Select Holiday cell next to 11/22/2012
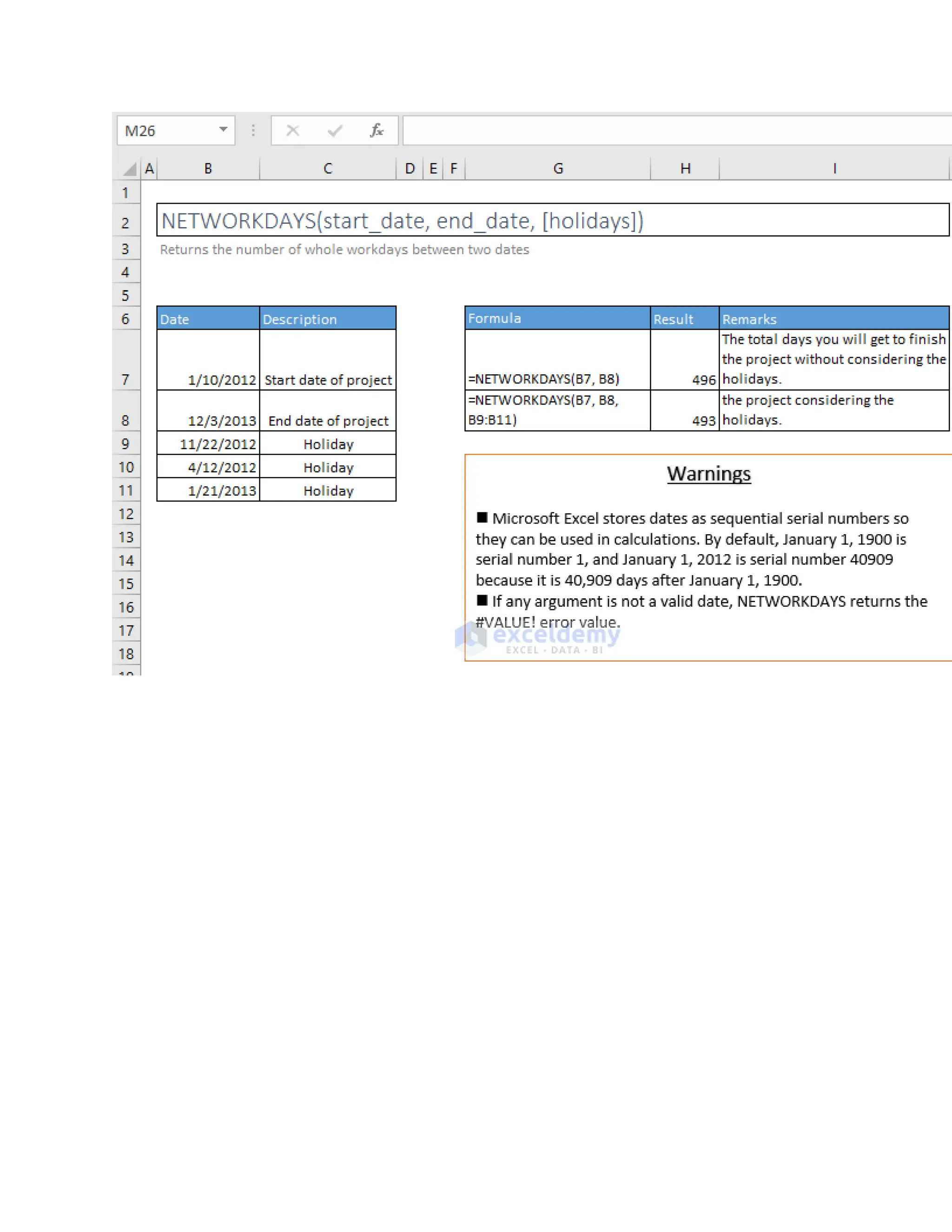Image resolution: width=952 pixels, height=1232 pixels. click(x=328, y=444)
